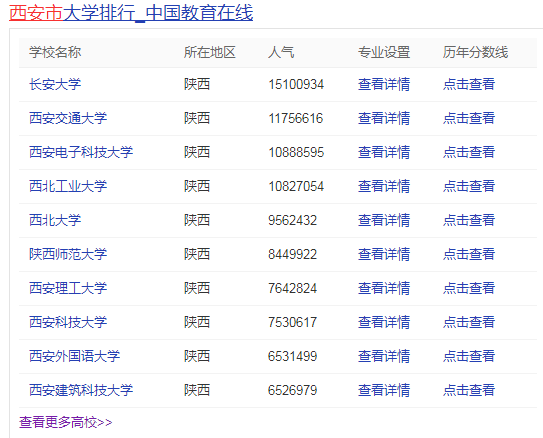View 点击查看 score lines for 西安科技大学
This screenshot has width=543, height=438.
[469, 322]
